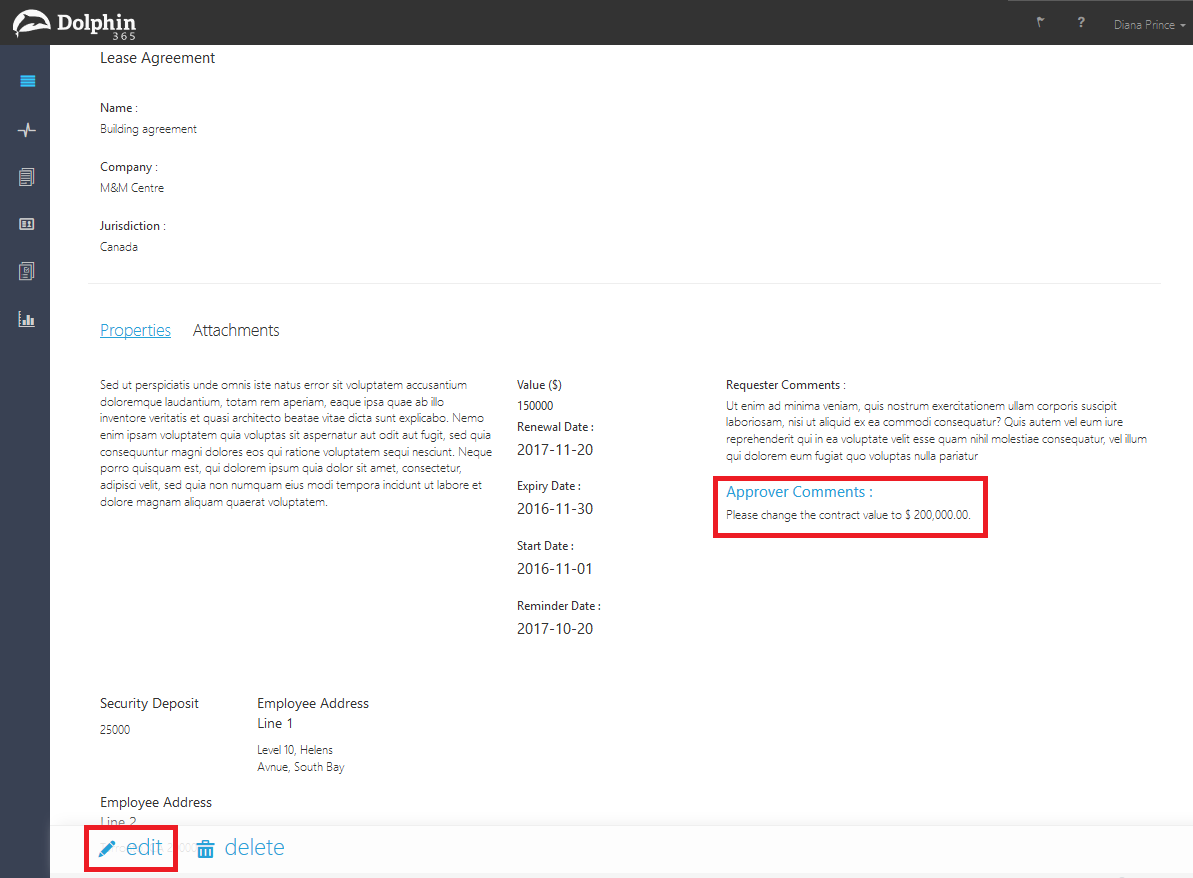Viewport: 1193px width, 878px height.
Task: Click the Renewal Date label
Action: [x=555, y=428]
